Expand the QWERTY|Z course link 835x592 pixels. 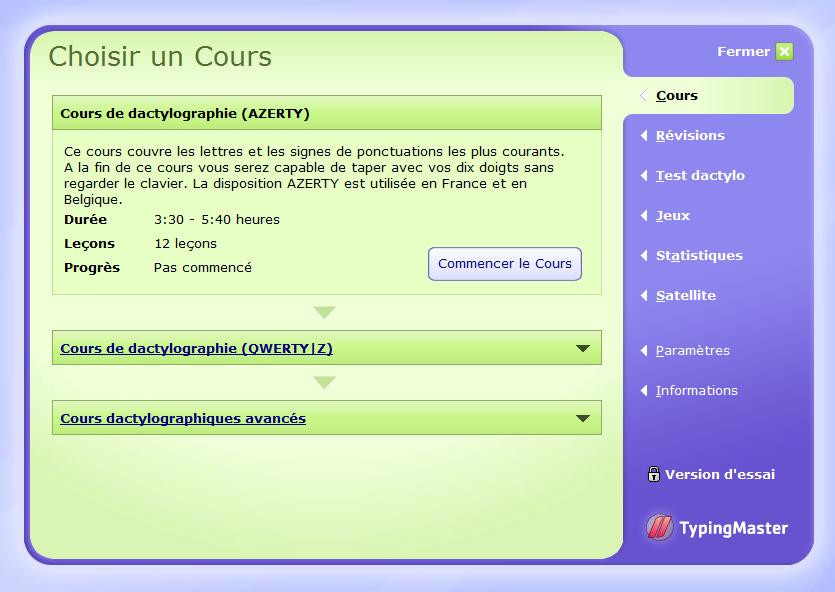(x=197, y=348)
